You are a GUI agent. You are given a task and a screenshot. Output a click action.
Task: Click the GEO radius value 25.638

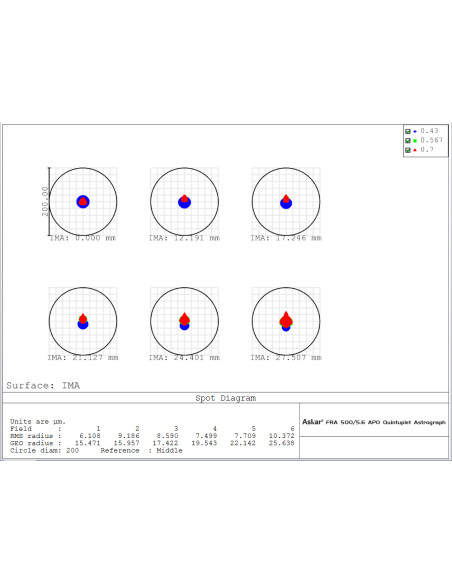click(281, 443)
